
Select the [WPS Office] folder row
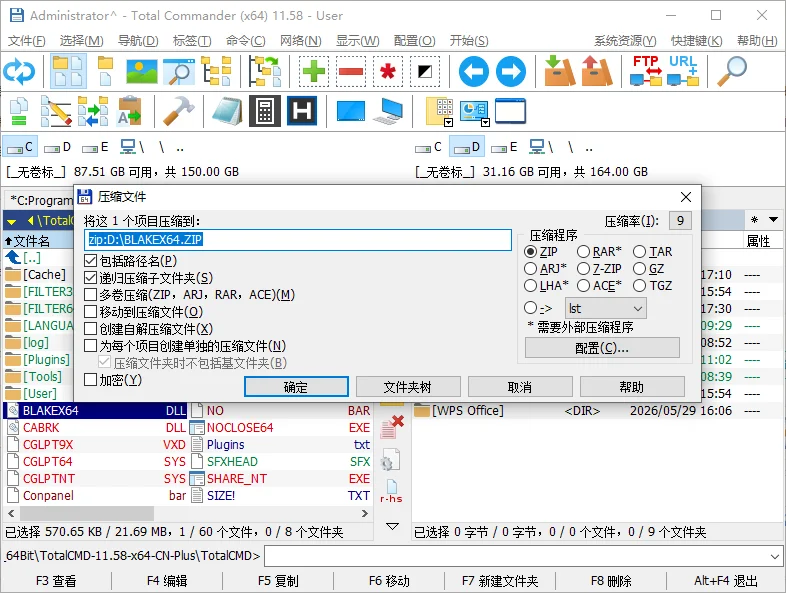click(x=597, y=411)
